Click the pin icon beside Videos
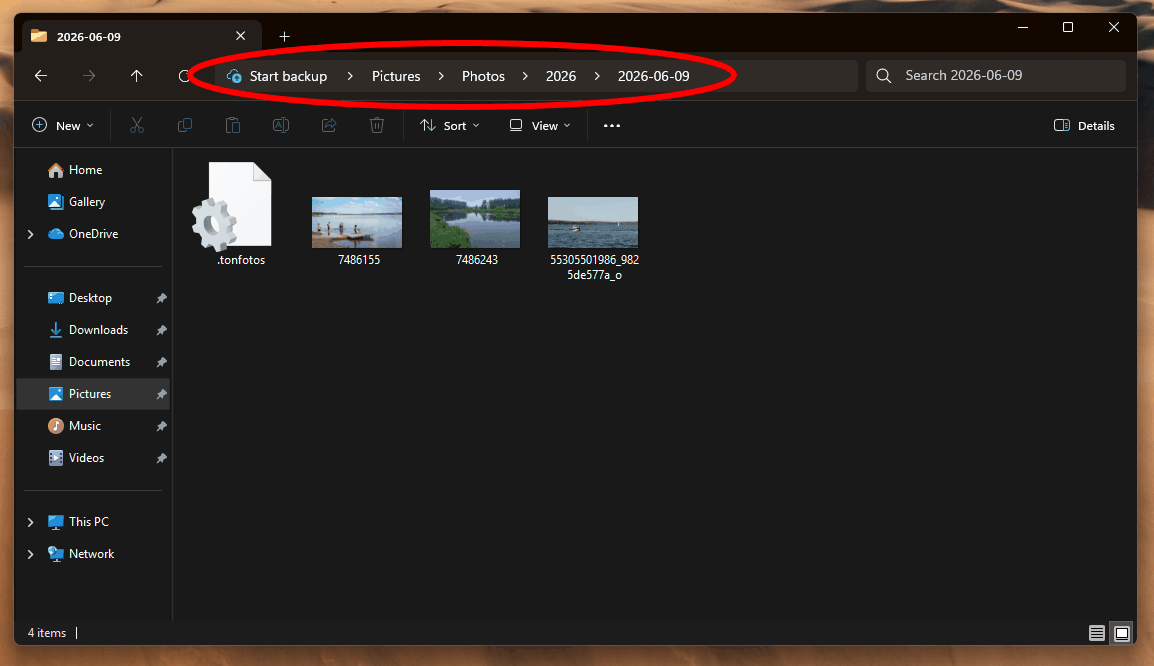The width and height of the screenshot is (1154, 666). point(161,458)
